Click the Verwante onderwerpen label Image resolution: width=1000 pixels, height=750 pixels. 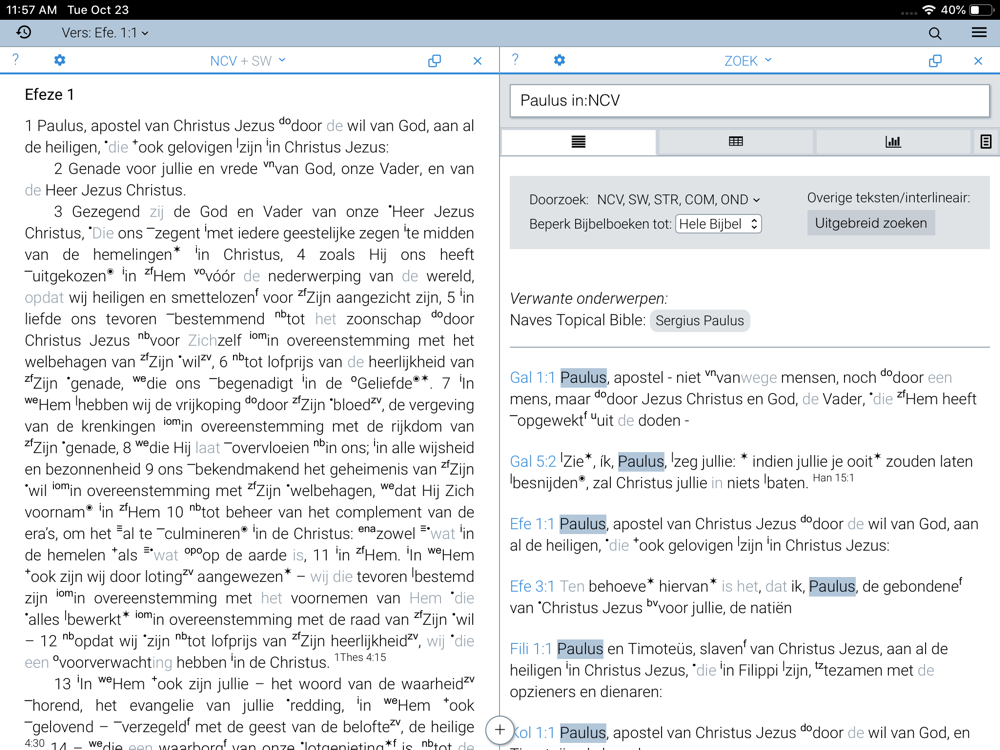tap(589, 298)
